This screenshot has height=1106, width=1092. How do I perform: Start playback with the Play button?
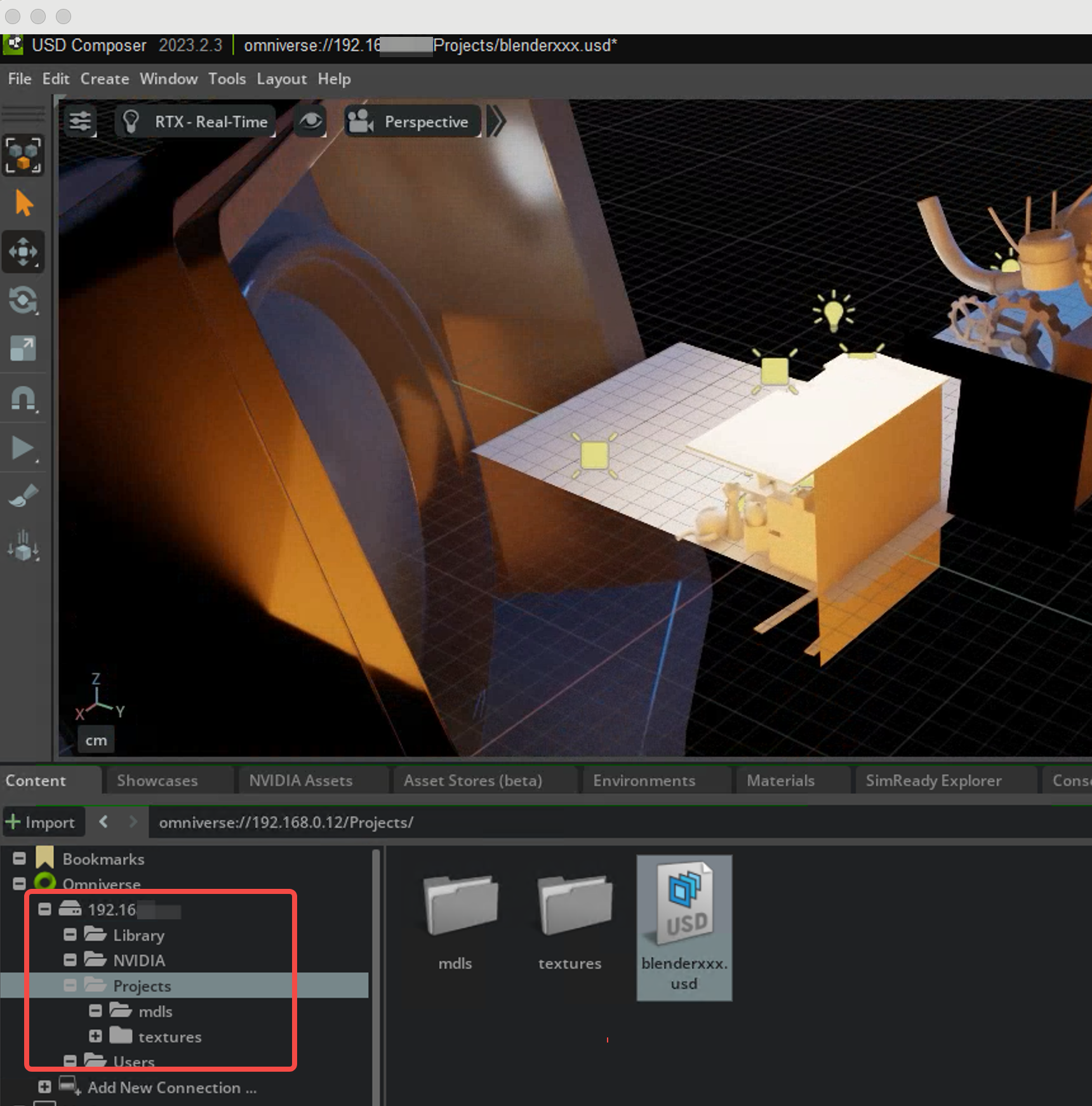point(23,448)
